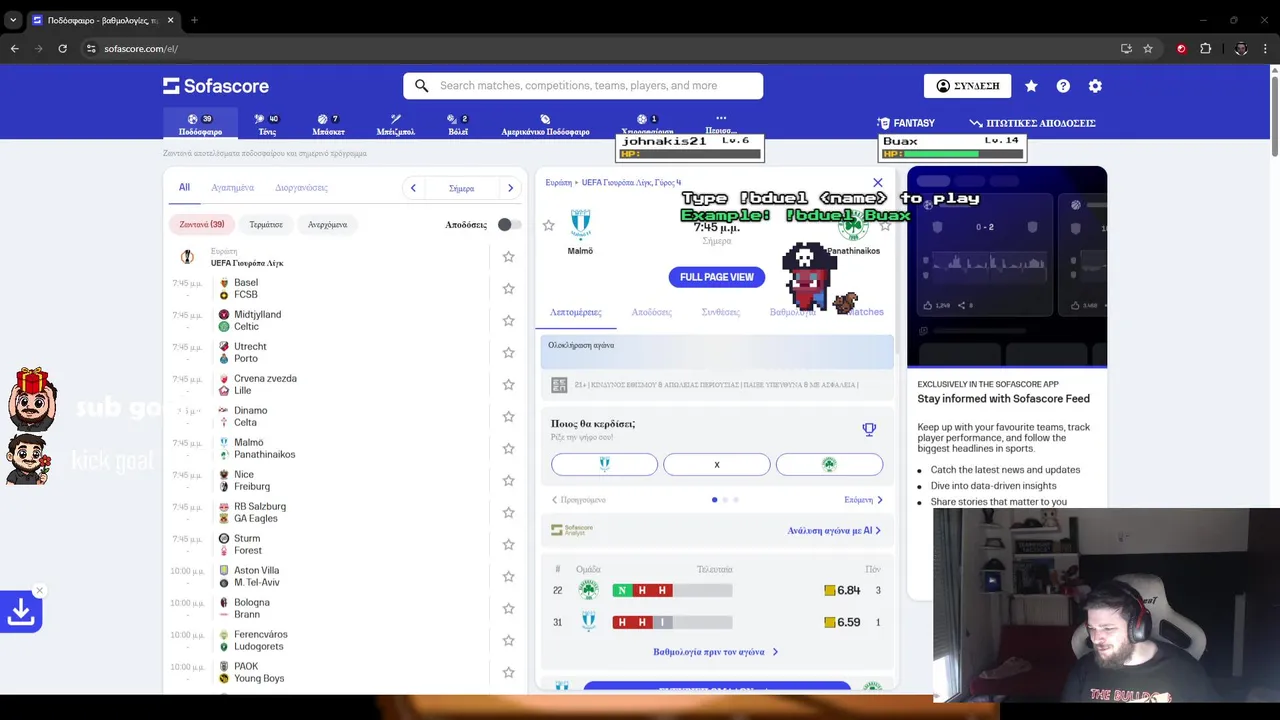The image size is (1280, 720).
Task: Favourite the Utrecht vs Porto match
Action: pyautogui.click(x=508, y=353)
